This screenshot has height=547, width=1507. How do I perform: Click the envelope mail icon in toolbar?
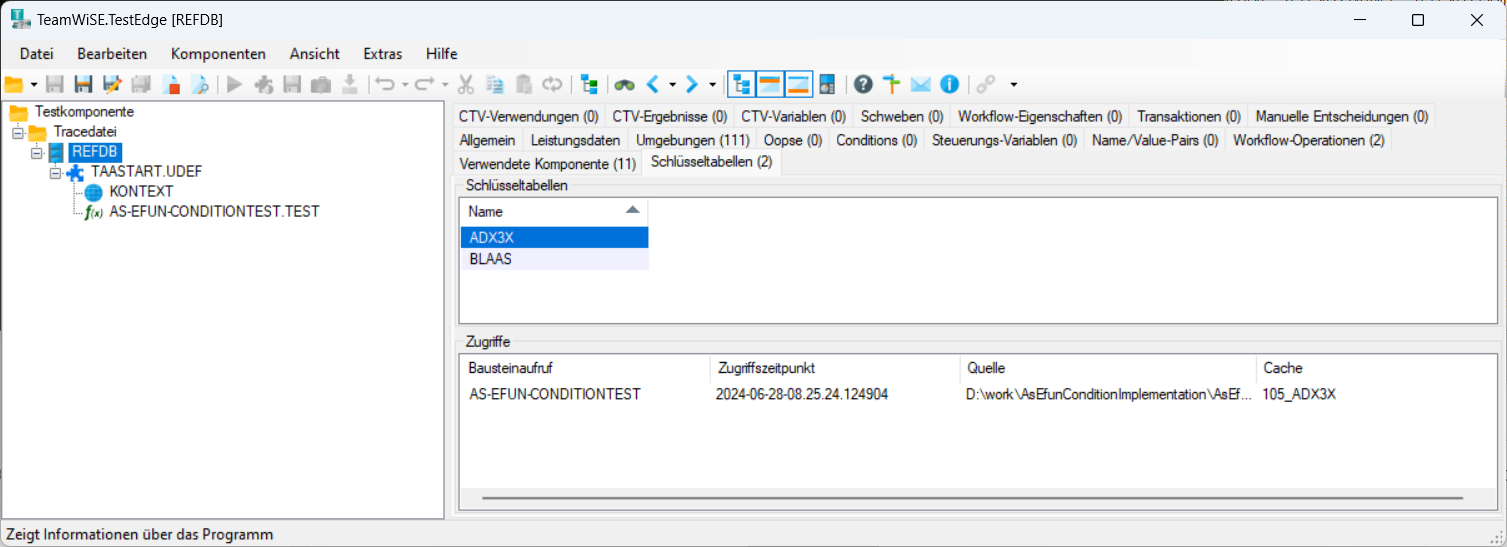click(920, 84)
